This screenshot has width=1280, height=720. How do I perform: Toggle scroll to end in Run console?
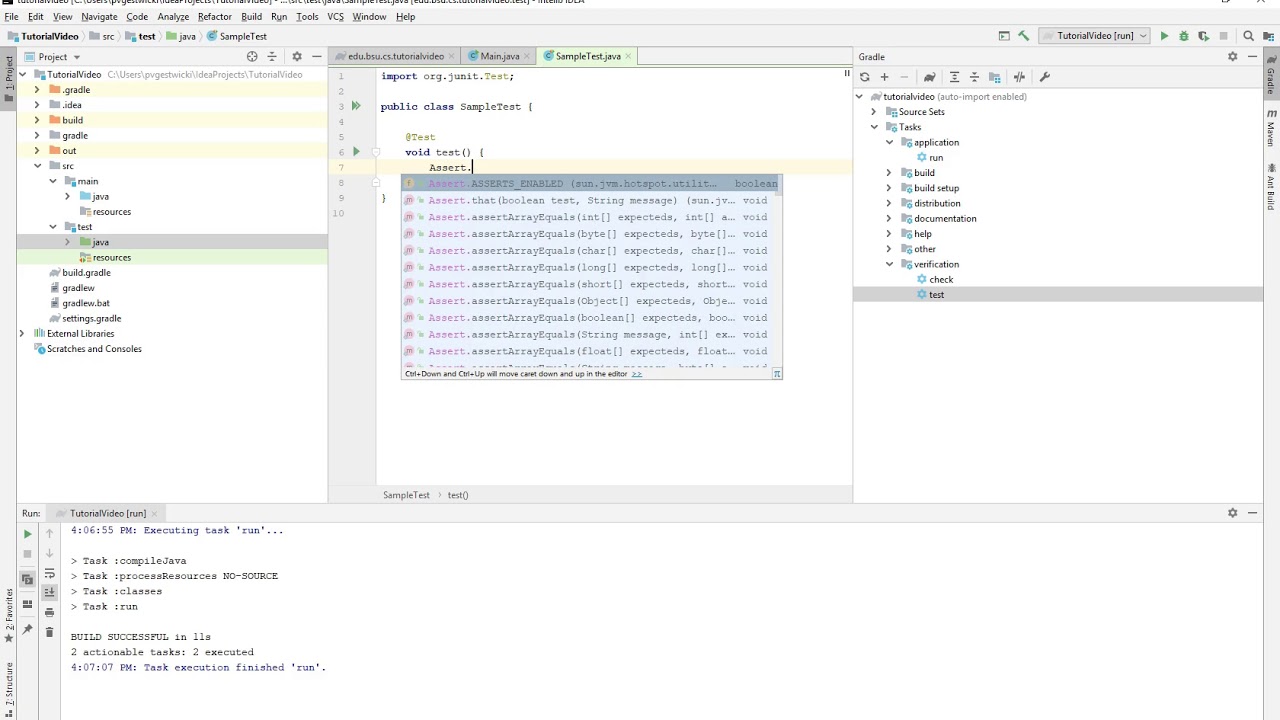[x=49, y=593]
